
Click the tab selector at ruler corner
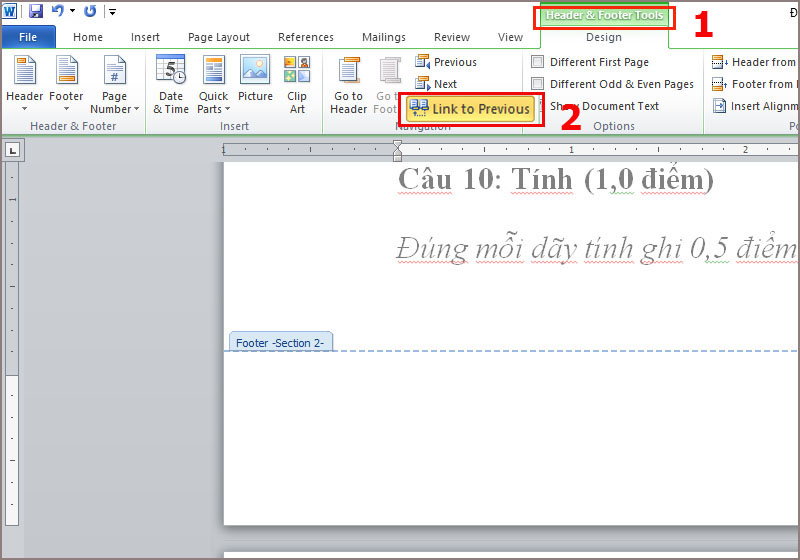(x=12, y=150)
